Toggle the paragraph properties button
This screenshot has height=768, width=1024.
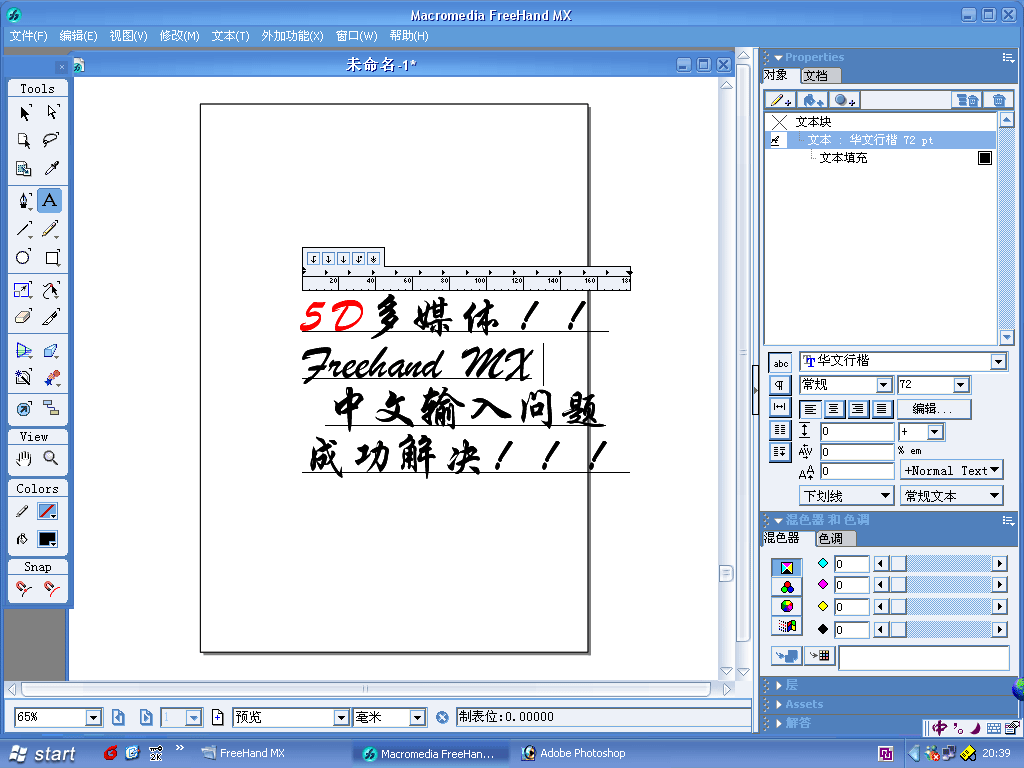click(780, 385)
